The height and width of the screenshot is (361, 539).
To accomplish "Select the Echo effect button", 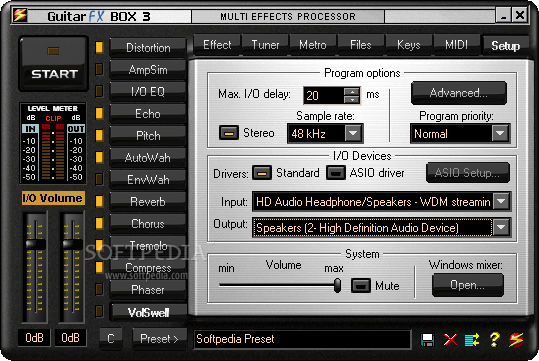I will tap(148, 113).
